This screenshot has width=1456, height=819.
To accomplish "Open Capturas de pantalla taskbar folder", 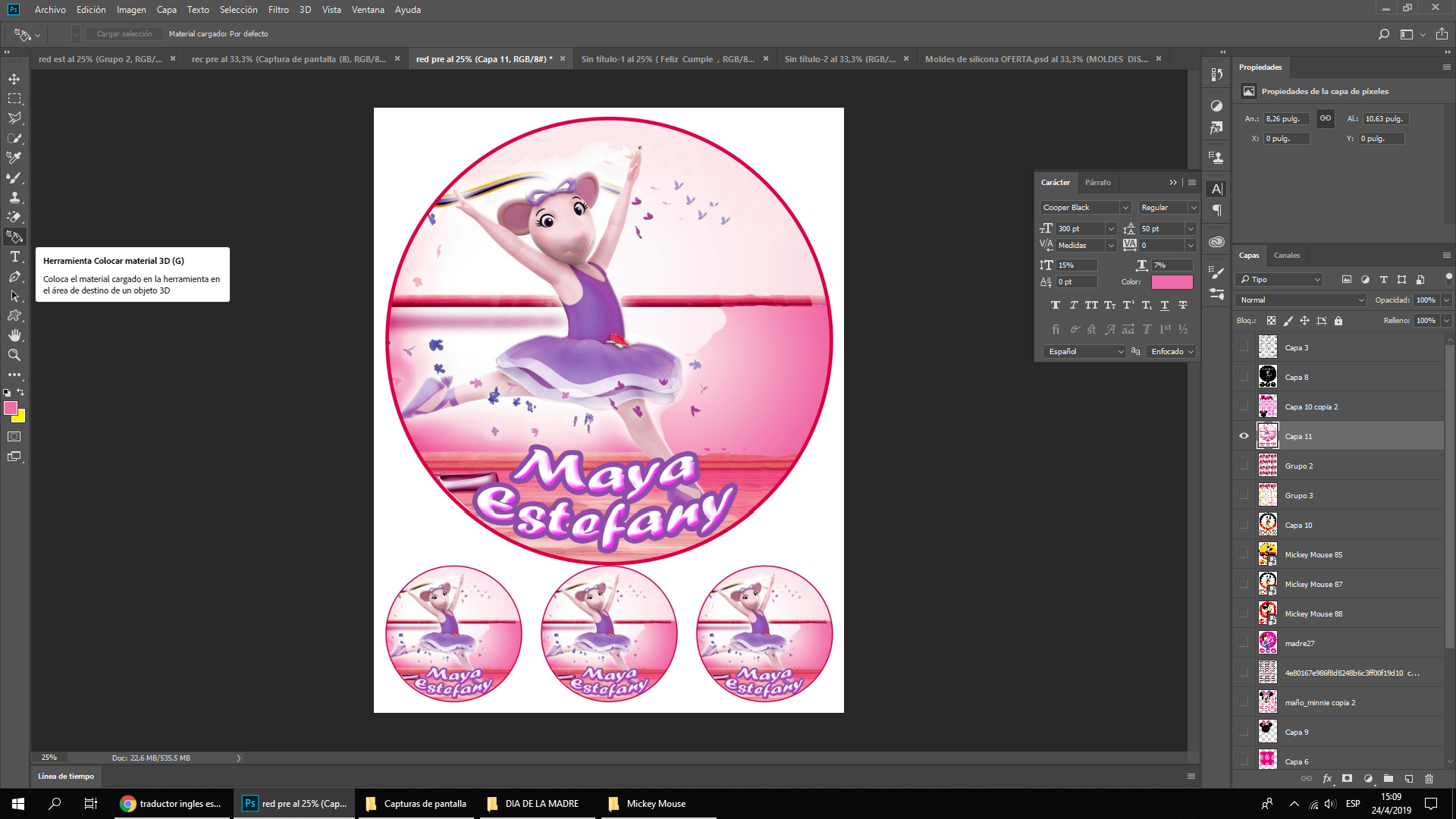I will (417, 804).
